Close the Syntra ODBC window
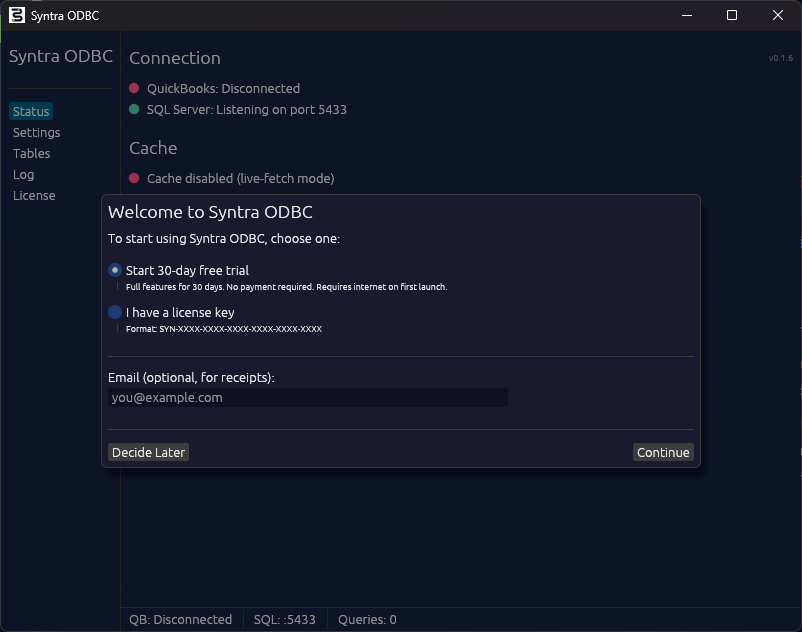 tap(777, 15)
